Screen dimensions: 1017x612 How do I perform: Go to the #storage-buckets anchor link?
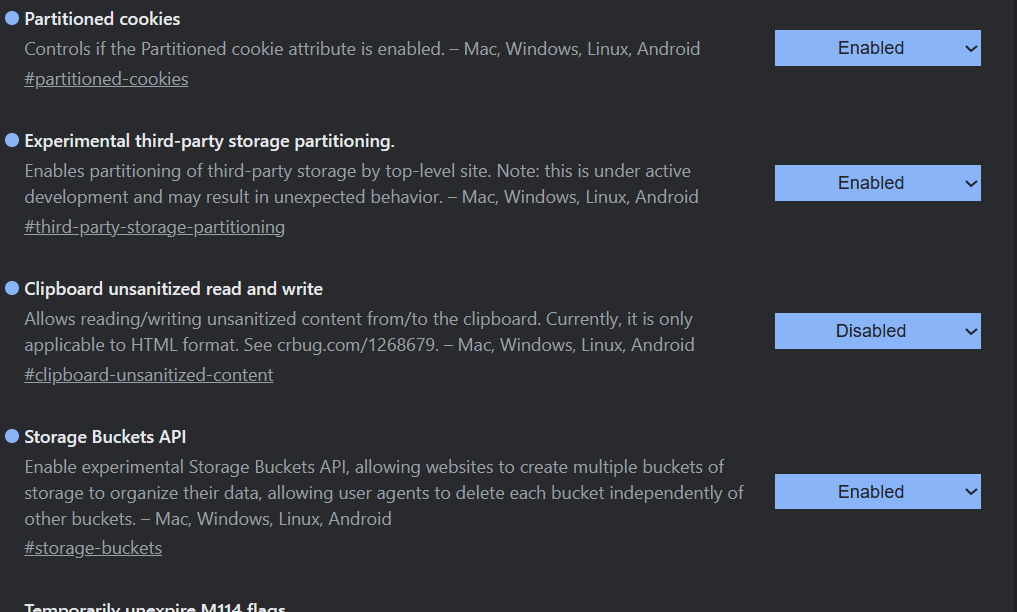[93, 548]
